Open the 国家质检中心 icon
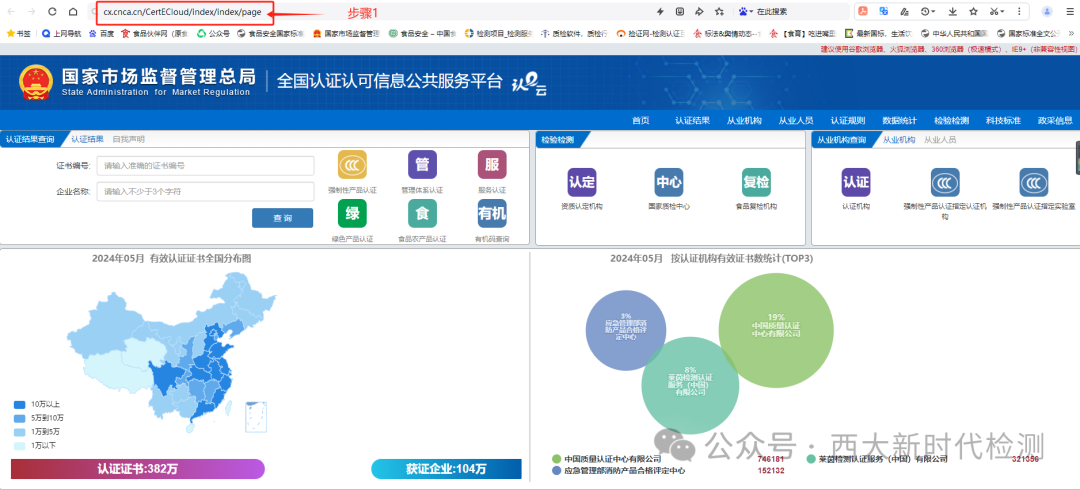Image resolution: width=1080 pixels, height=490 pixels. pyautogui.click(x=669, y=183)
